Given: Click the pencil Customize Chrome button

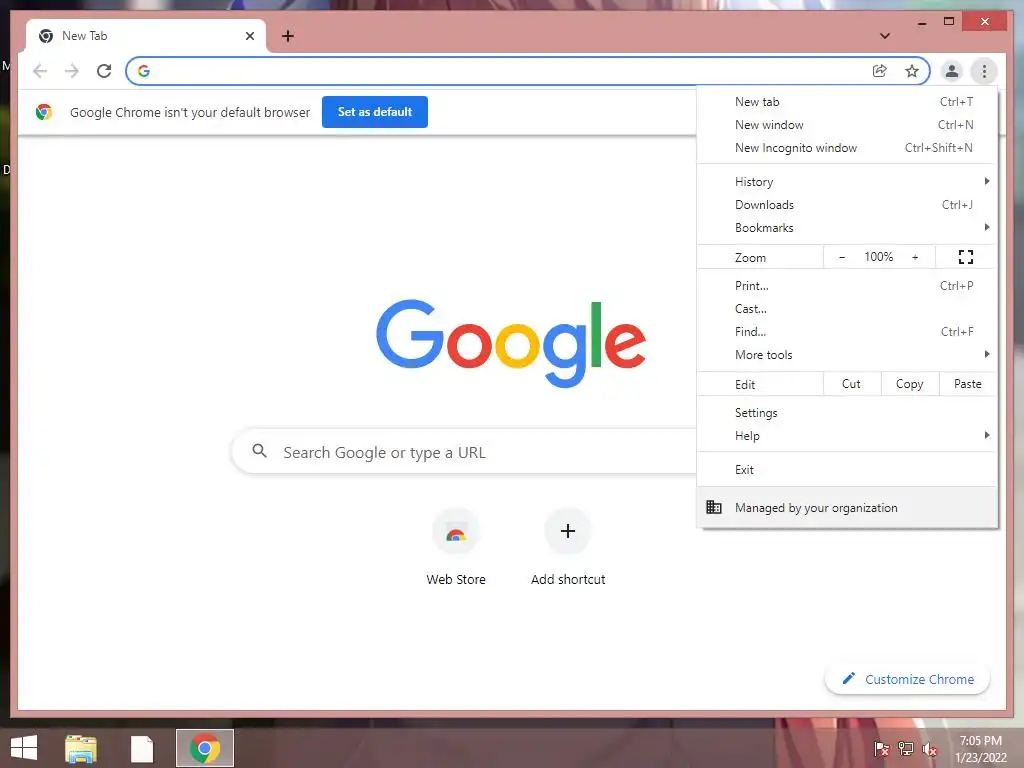Looking at the screenshot, I should coord(907,679).
